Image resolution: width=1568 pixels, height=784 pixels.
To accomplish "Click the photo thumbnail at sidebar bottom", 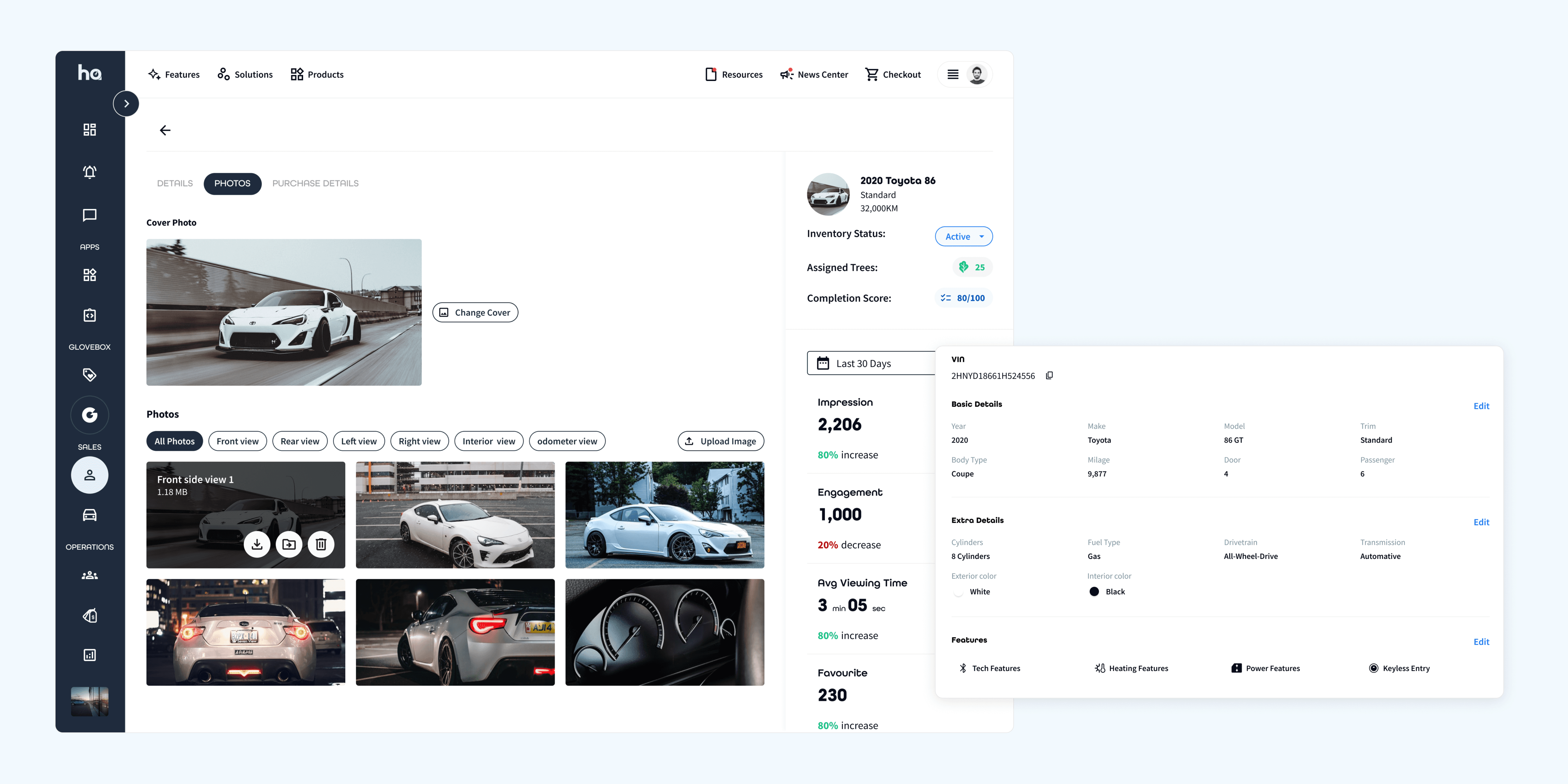I will pyautogui.click(x=90, y=702).
